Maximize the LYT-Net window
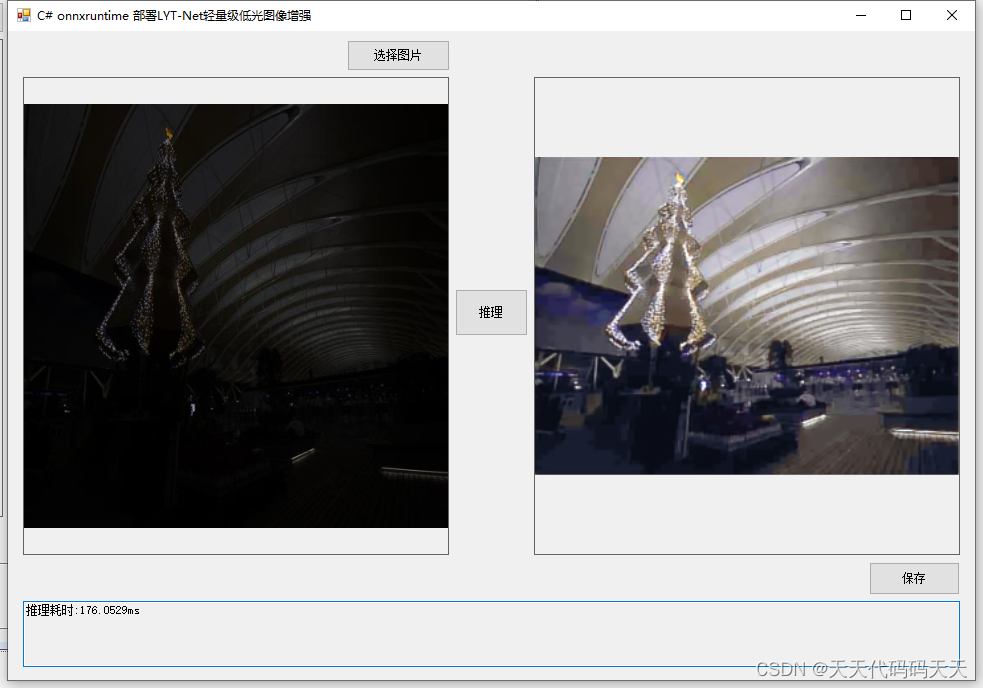The image size is (983, 688). coord(906,15)
